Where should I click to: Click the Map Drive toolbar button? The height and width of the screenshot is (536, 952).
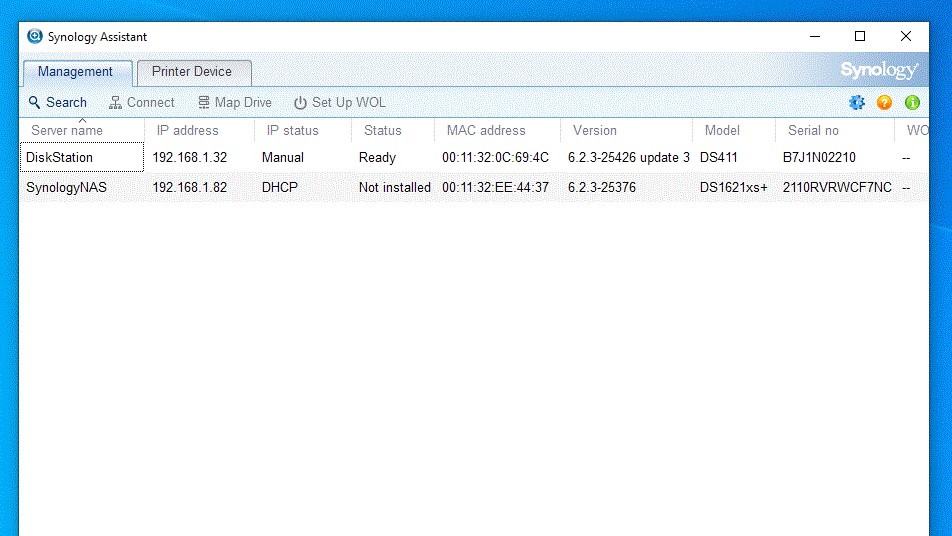click(x=234, y=103)
